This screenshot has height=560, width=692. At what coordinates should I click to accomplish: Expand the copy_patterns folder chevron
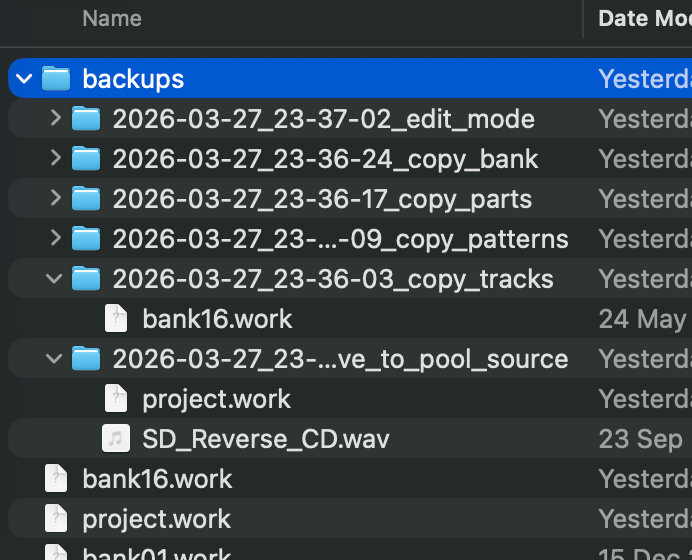click(x=55, y=239)
